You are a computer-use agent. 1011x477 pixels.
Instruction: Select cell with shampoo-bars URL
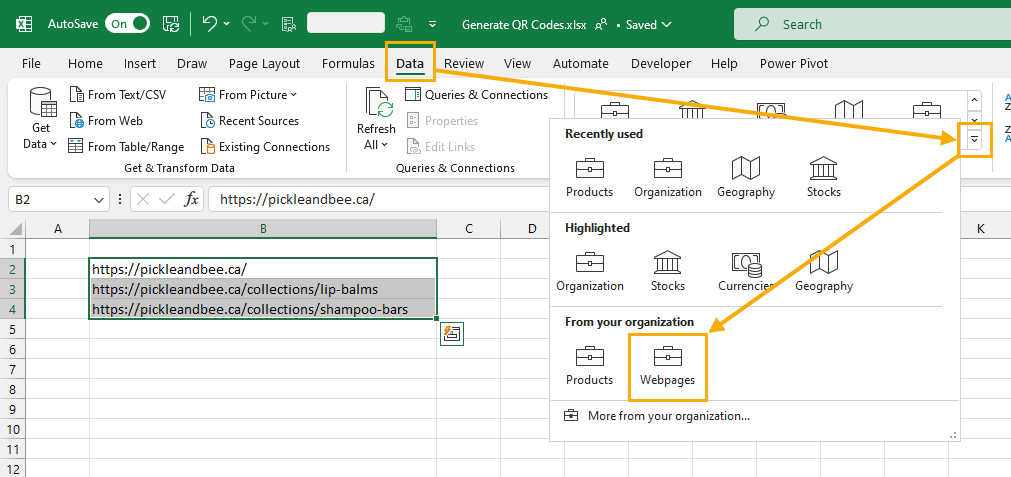(x=263, y=309)
